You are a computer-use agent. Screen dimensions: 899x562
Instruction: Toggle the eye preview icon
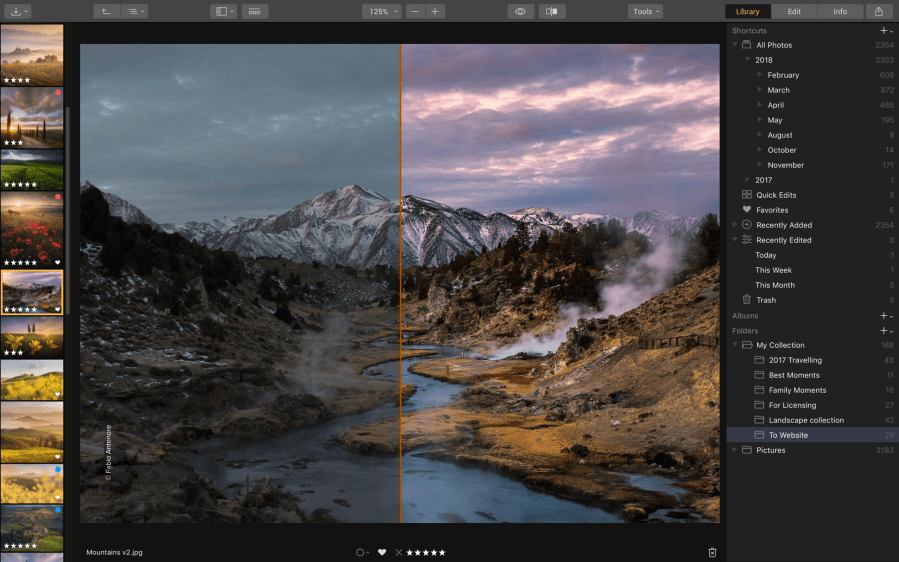(x=520, y=12)
